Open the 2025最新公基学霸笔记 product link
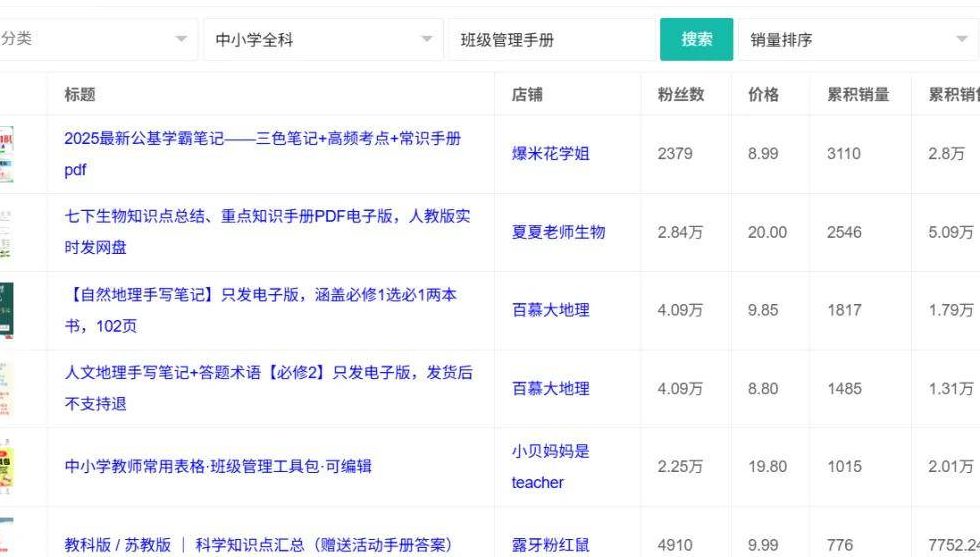 (262, 139)
